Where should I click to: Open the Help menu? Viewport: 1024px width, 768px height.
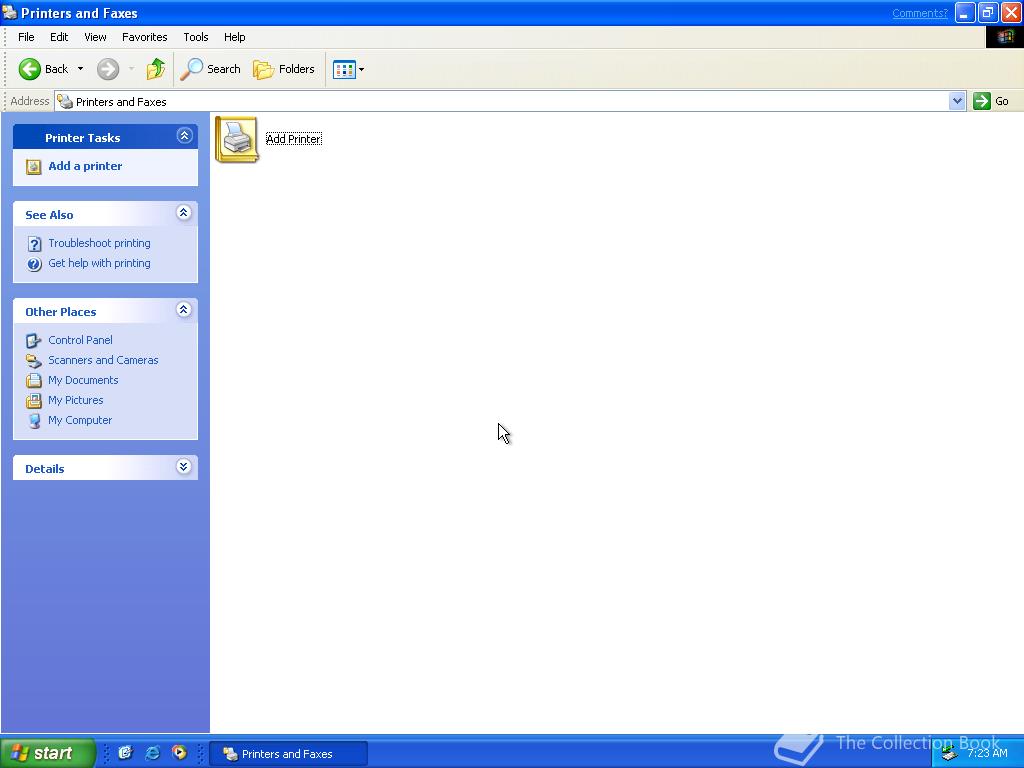(x=234, y=37)
